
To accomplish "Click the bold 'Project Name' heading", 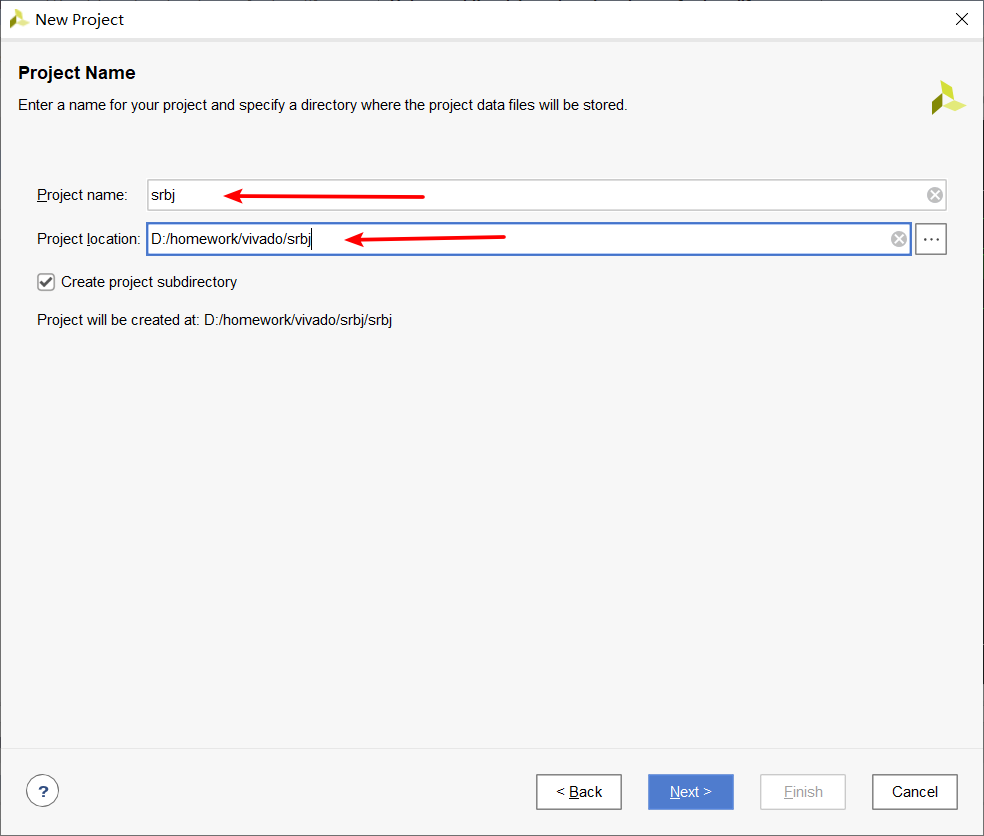I will [77, 73].
